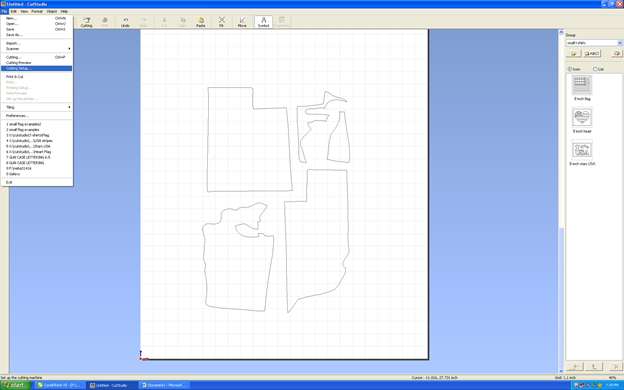Expand the Scanner submenu
This screenshot has width=624, height=390.
point(37,49)
